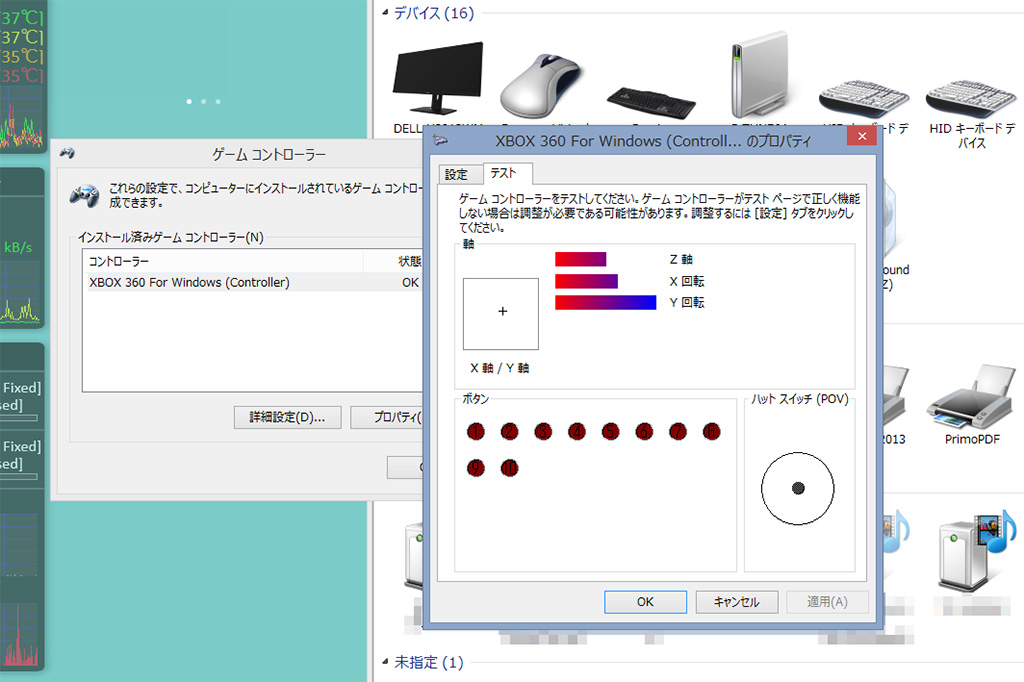Screen dimensions: 1024x682
Task: Click button indicator 5
Action: point(611,431)
